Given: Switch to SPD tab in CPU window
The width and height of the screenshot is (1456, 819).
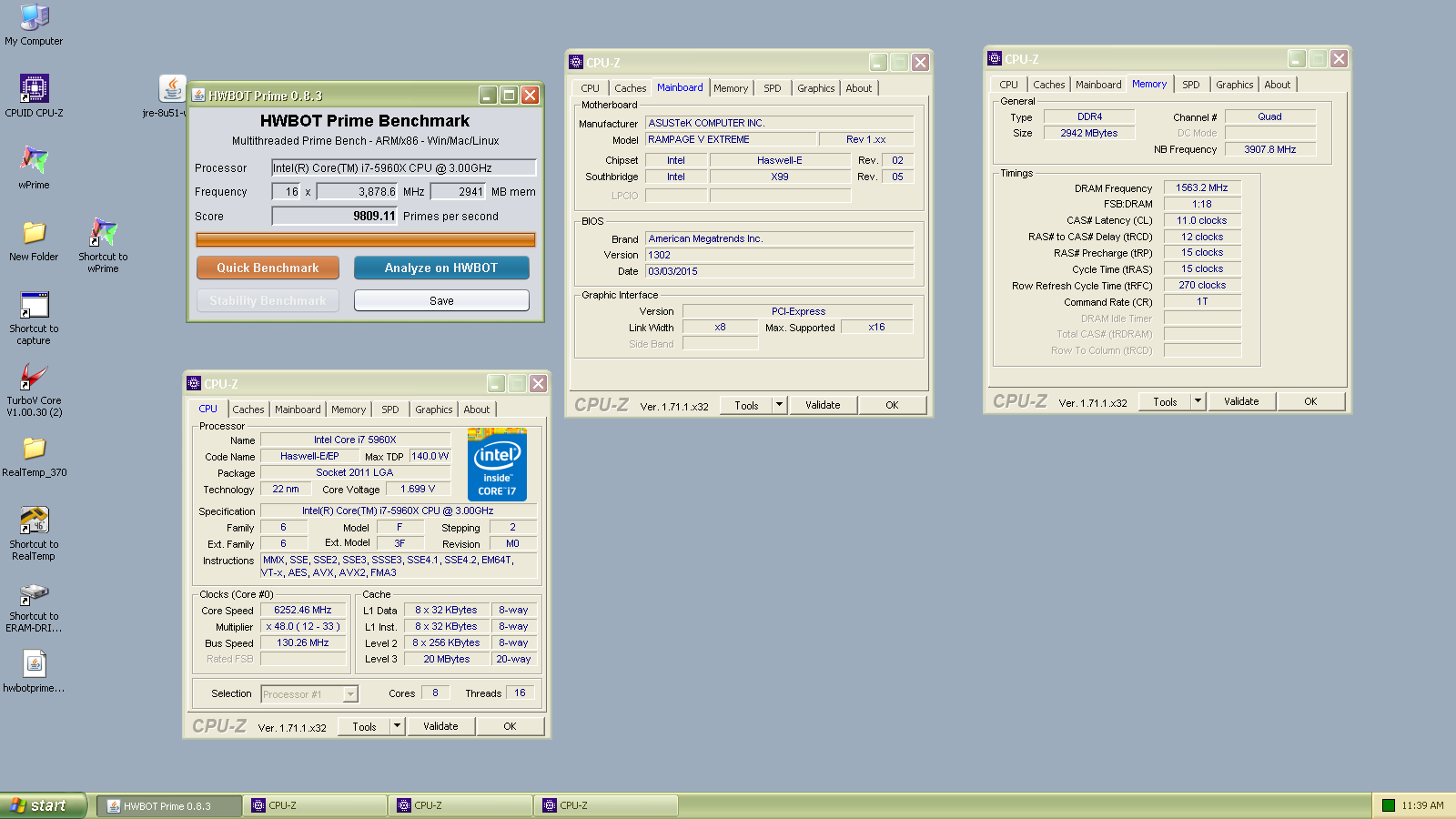Looking at the screenshot, I should (390, 409).
